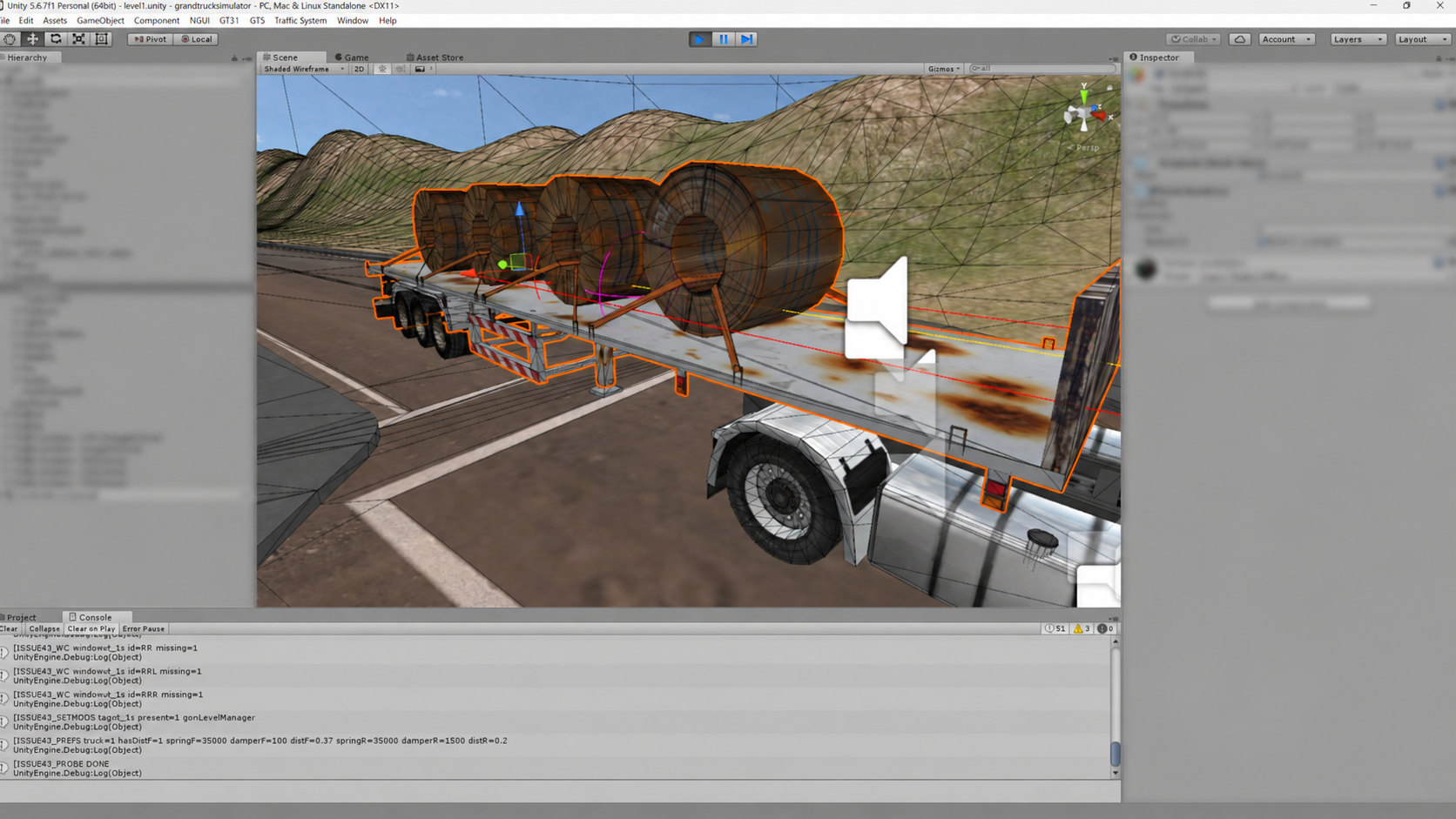Select the Scale tool

(x=78, y=39)
